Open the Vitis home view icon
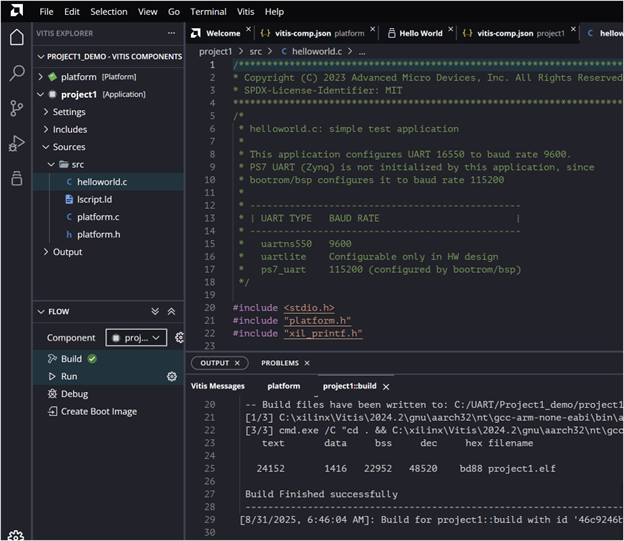The image size is (624, 541). pos(16,37)
